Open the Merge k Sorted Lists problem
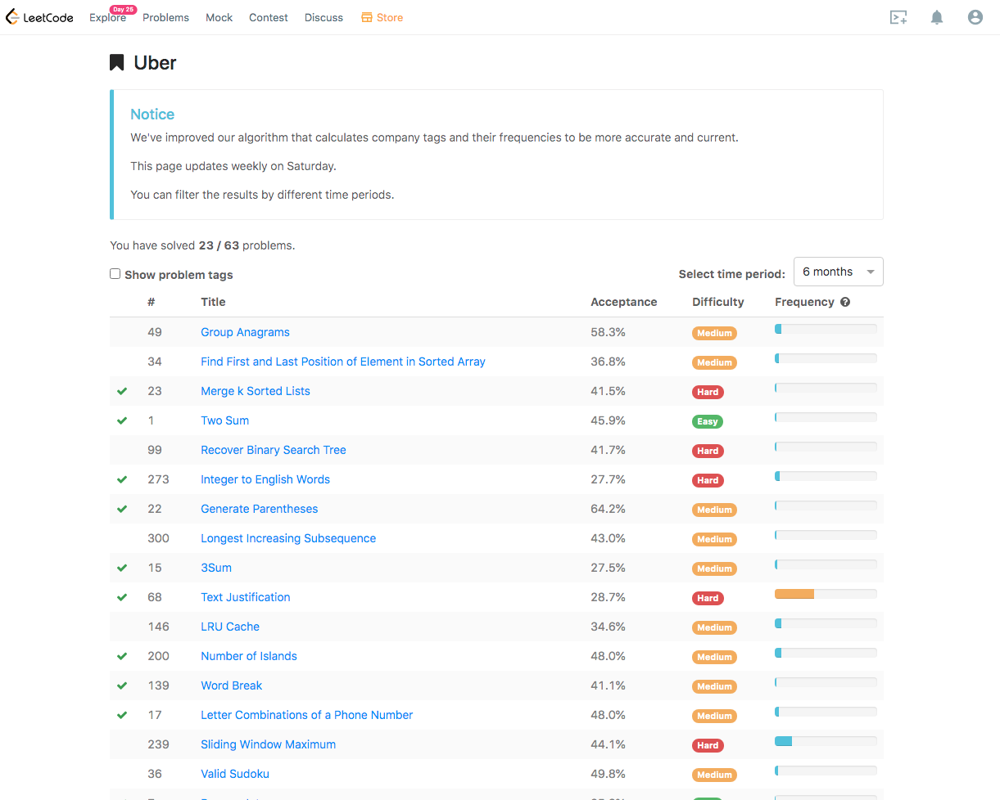The width and height of the screenshot is (1000, 800). pos(255,391)
